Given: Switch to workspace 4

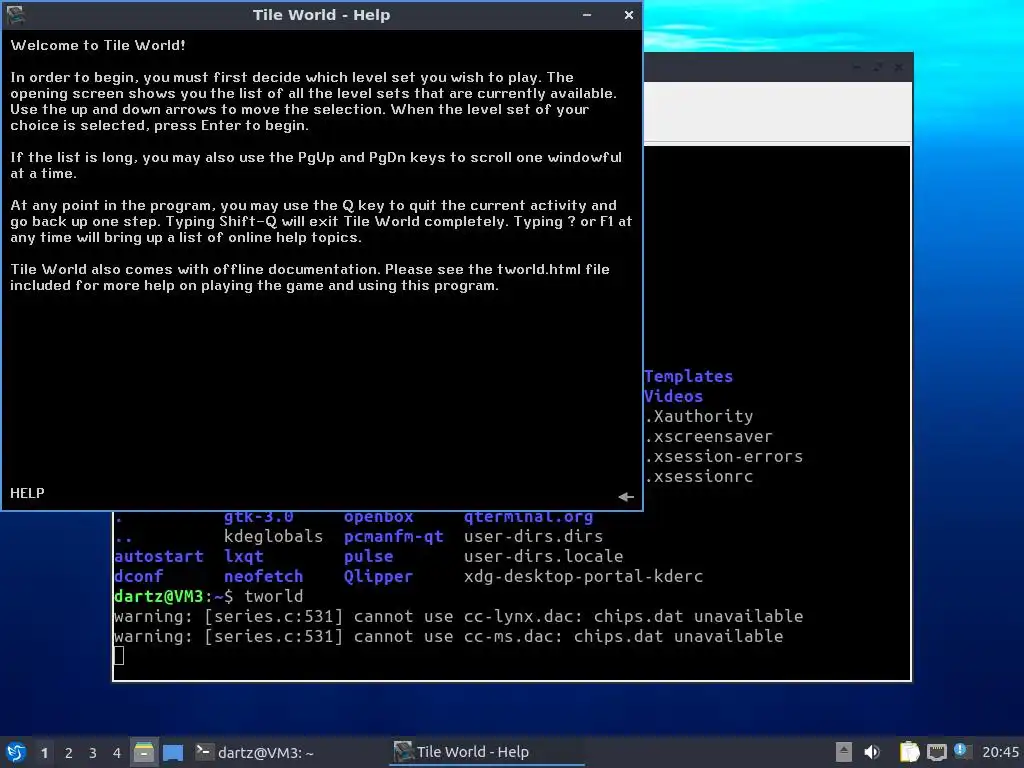Looking at the screenshot, I should [x=117, y=753].
